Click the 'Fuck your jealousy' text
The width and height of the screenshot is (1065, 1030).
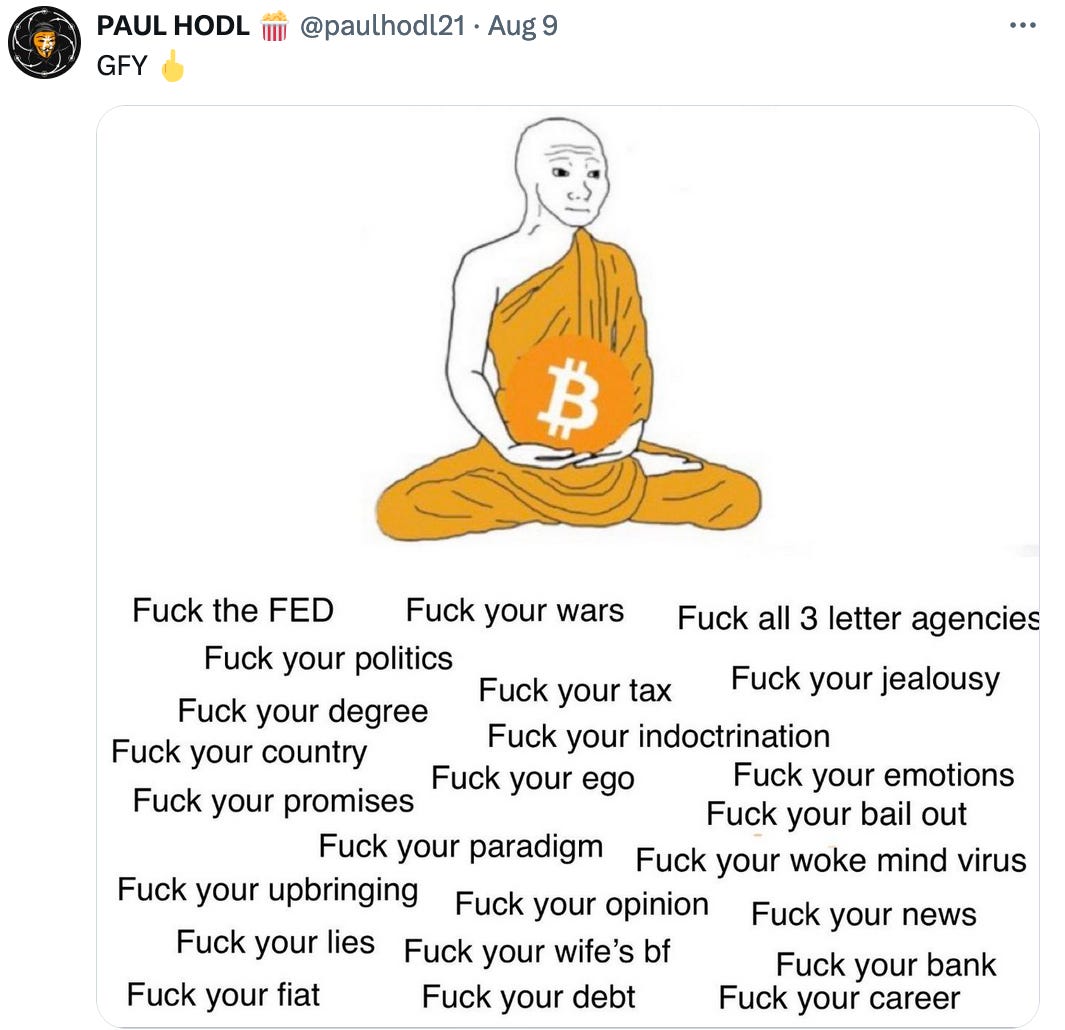865,679
